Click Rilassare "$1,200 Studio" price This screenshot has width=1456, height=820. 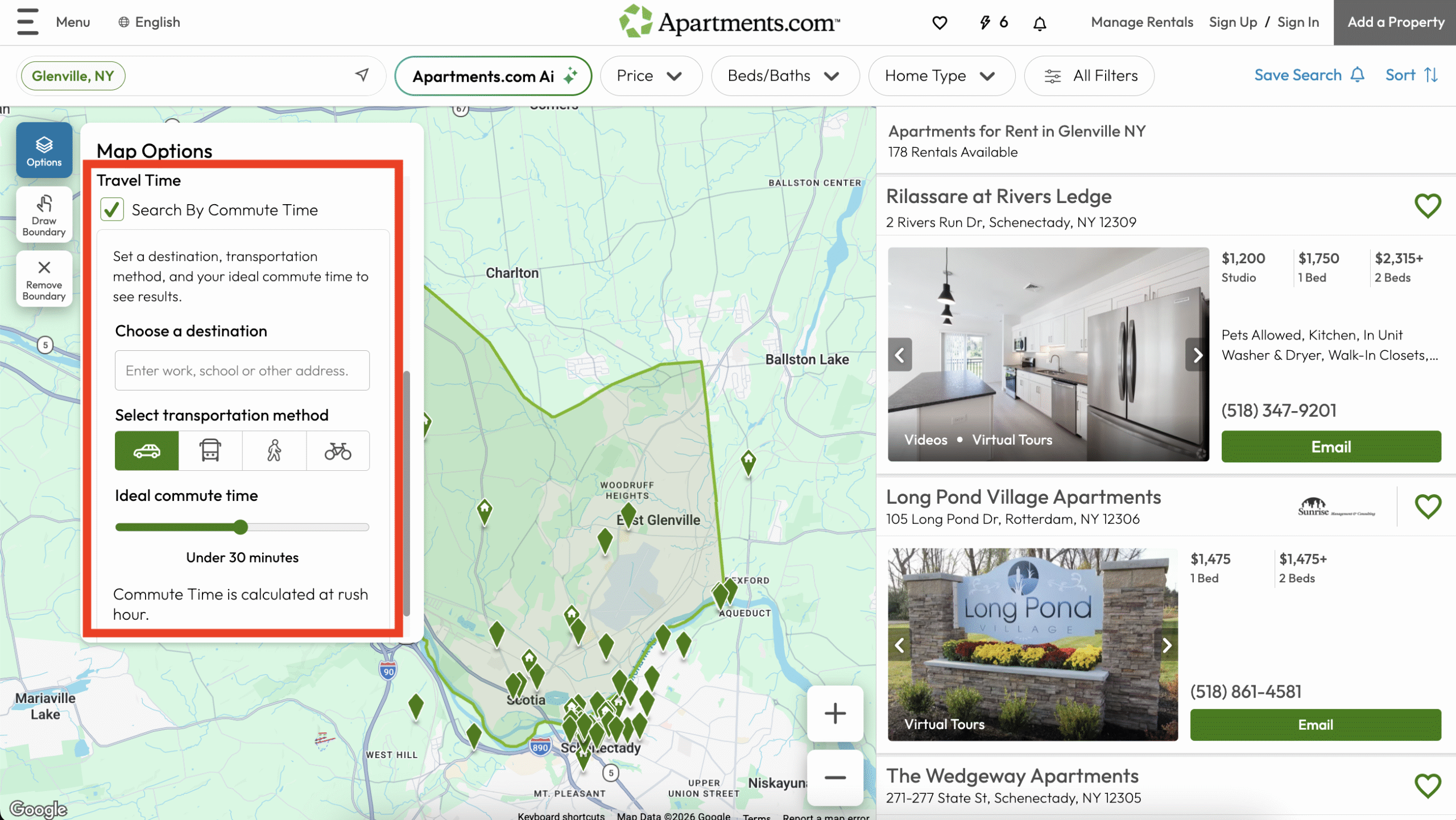[x=1243, y=267]
